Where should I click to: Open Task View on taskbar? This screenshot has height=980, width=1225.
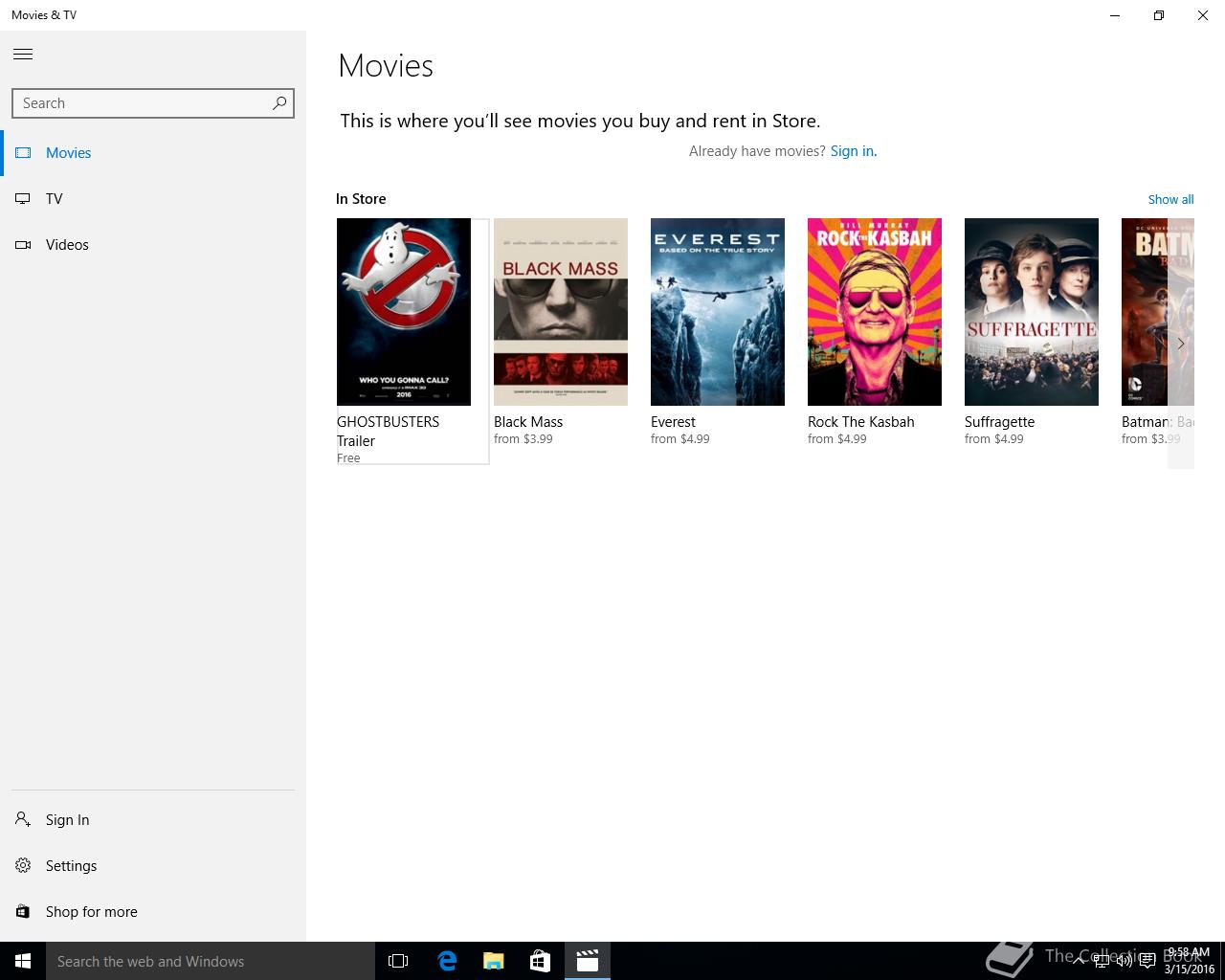pos(398,961)
